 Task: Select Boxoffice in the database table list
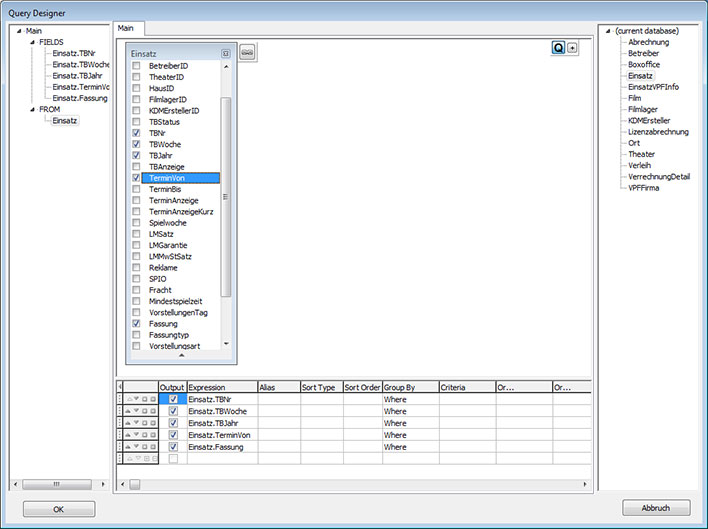pyautogui.click(x=643, y=64)
